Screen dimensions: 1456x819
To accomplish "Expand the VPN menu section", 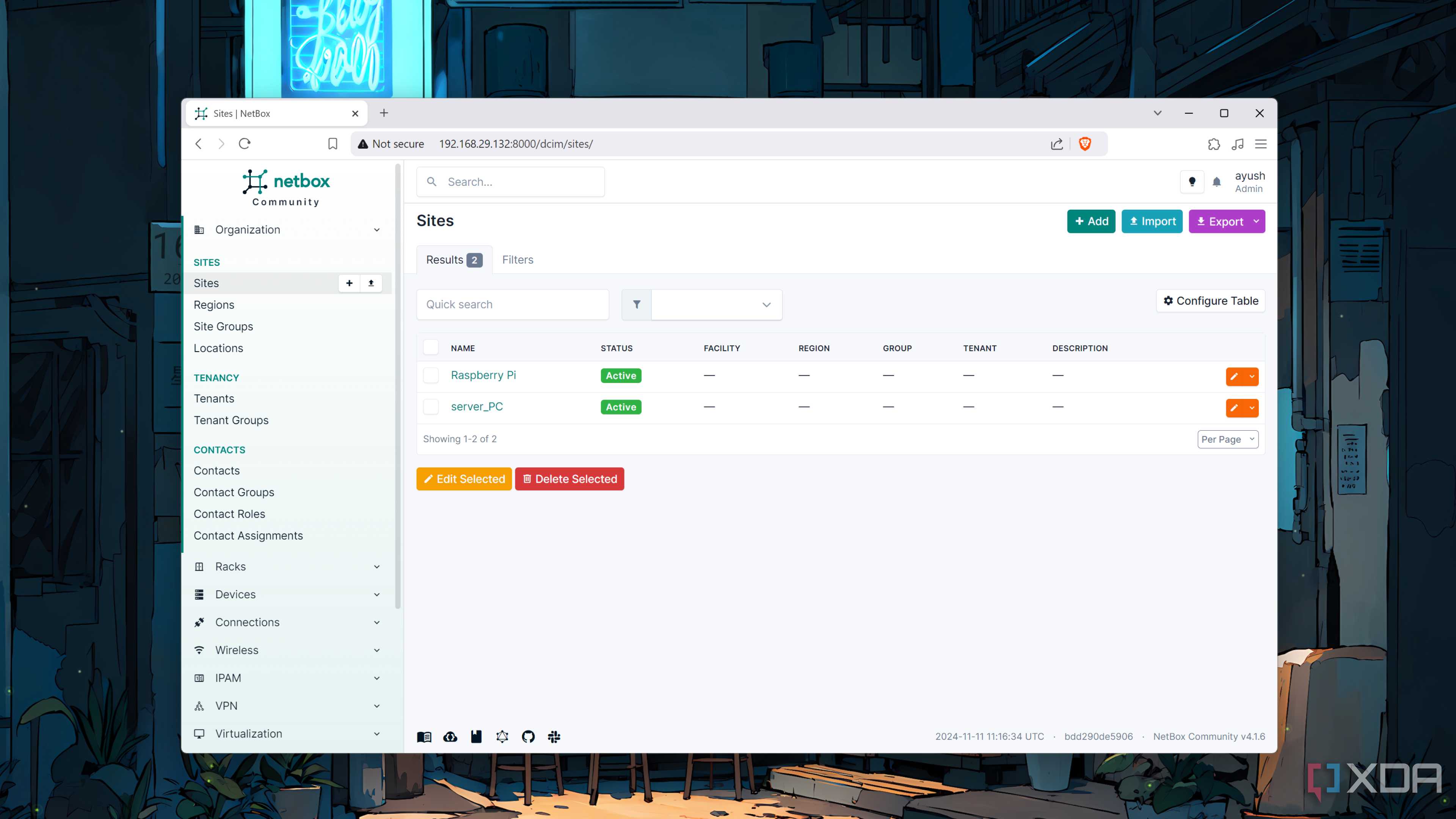I will point(287,705).
